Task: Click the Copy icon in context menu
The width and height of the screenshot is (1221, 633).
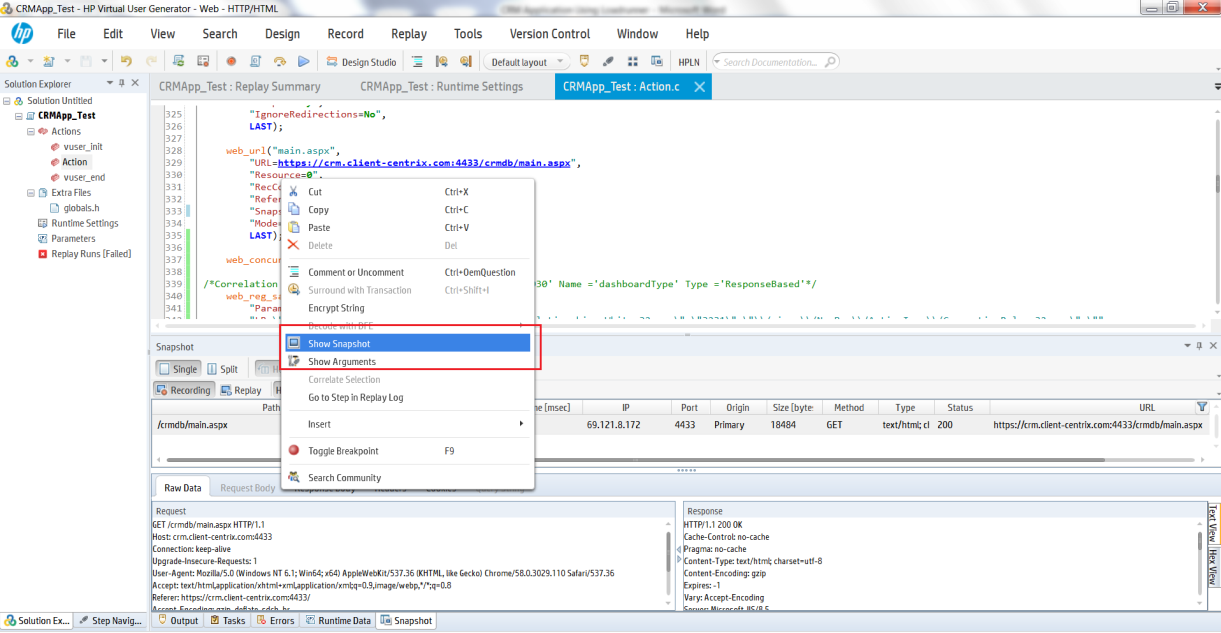Action: [294, 209]
